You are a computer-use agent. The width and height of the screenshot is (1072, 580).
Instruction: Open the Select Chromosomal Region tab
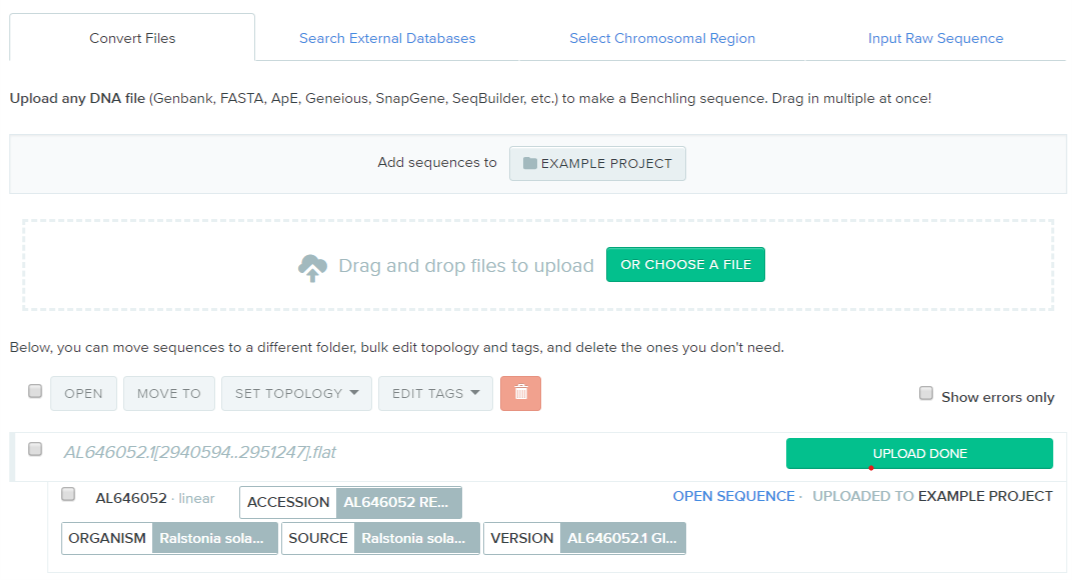662,38
